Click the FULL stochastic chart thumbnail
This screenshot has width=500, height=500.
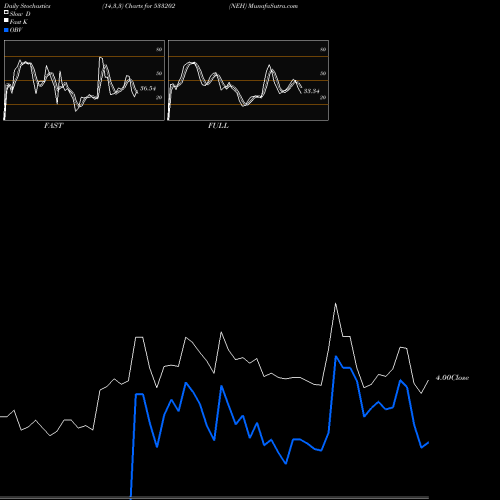point(248,80)
